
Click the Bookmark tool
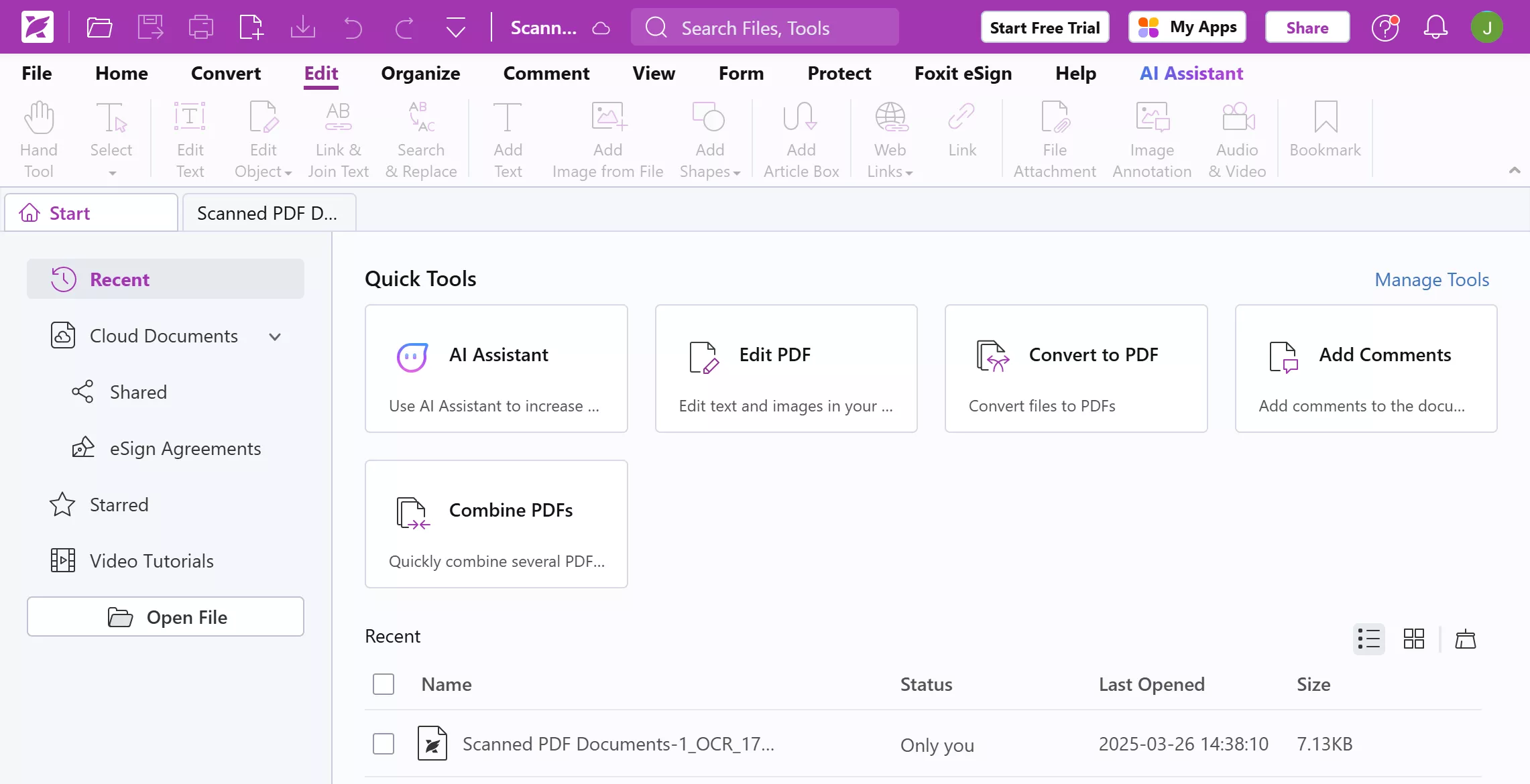click(1325, 131)
